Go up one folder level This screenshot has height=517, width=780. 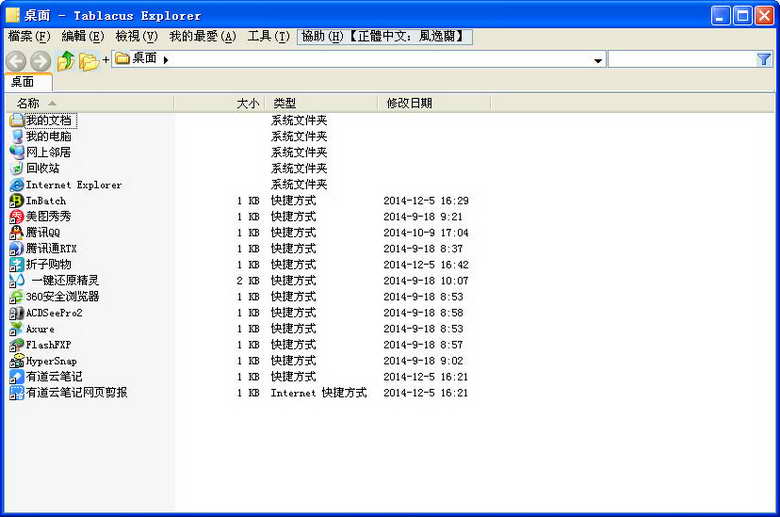(65, 61)
